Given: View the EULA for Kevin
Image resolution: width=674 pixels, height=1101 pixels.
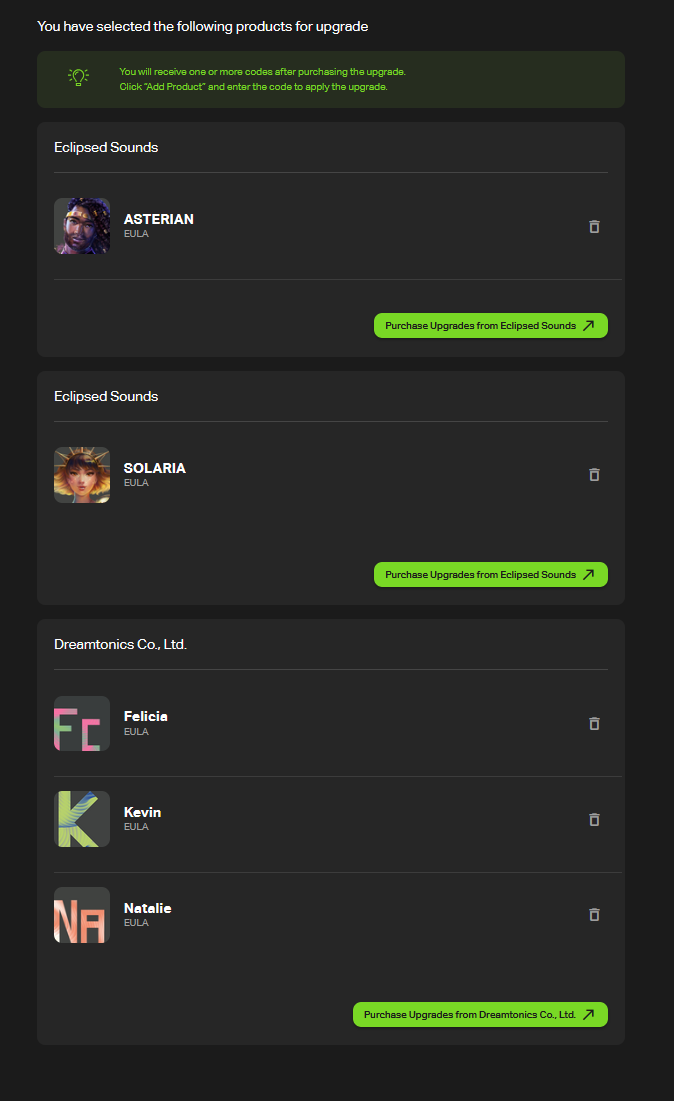Looking at the screenshot, I should (x=136, y=826).
